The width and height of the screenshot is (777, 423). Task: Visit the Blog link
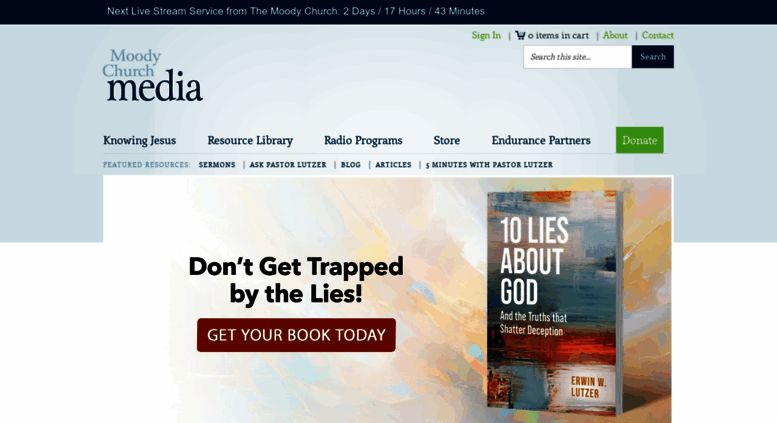pyautogui.click(x=351, y=164)
